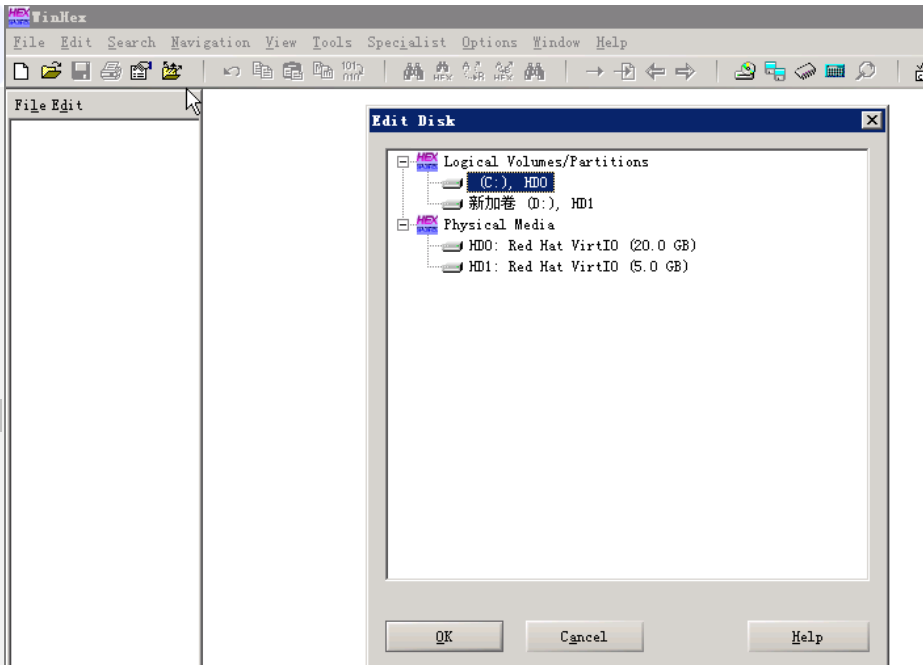This screenshot has height=665, width=923.
Task: Collapse the Logical Volumes/Partitions node
Action: pos(403,161)
